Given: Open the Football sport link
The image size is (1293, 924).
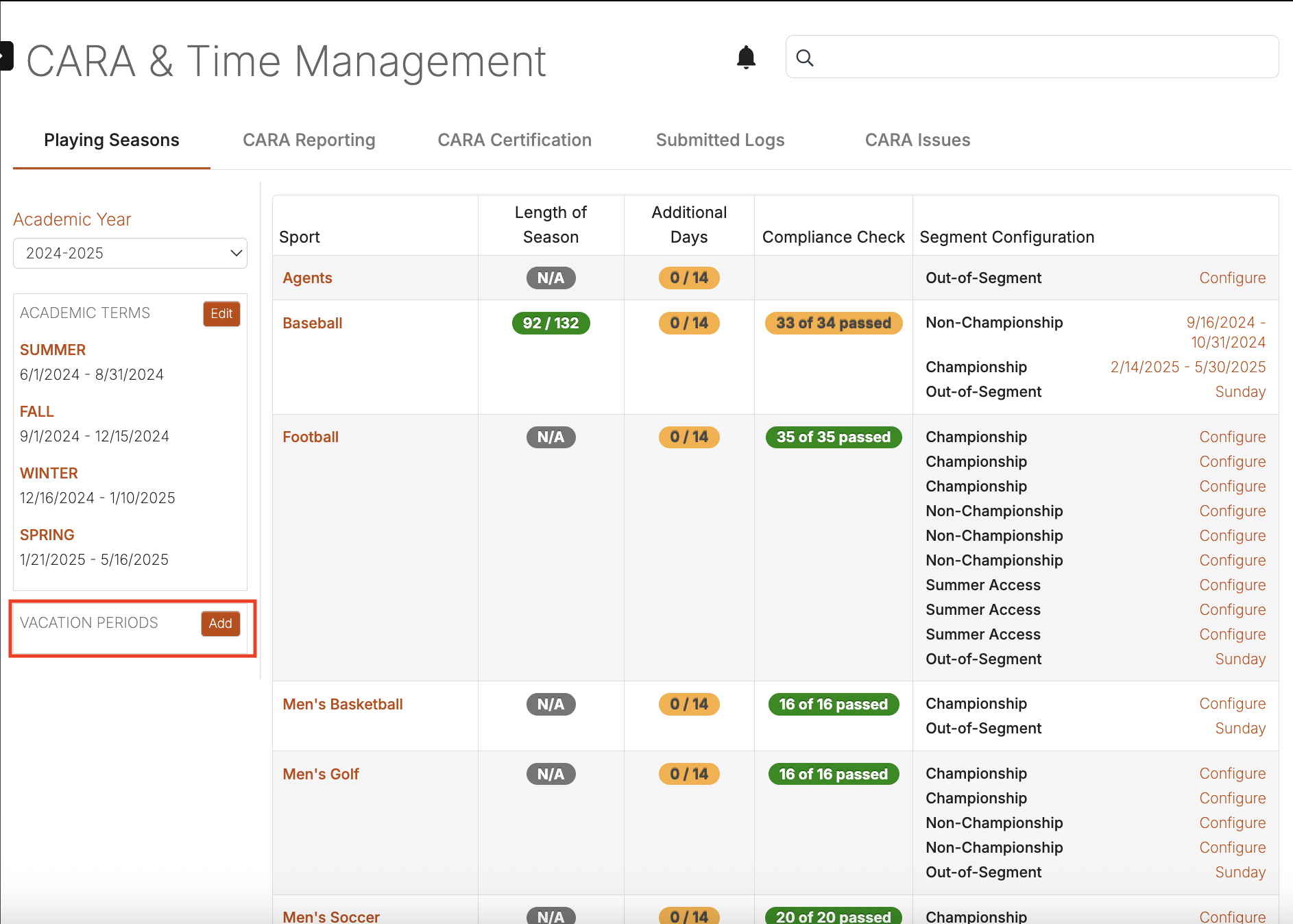Looking at the screenshot, I should tap(311, 437).
